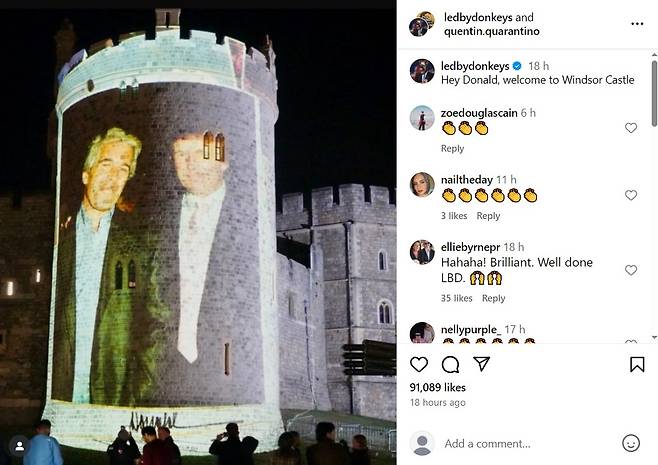Share post using the paper plane icon
Screen dimensions: 658x465
coord(481,365)
